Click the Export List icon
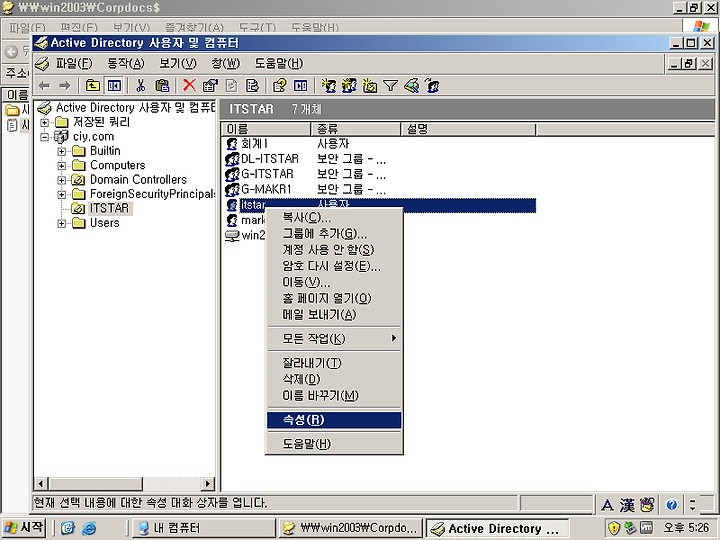 (x=253, y=85)
